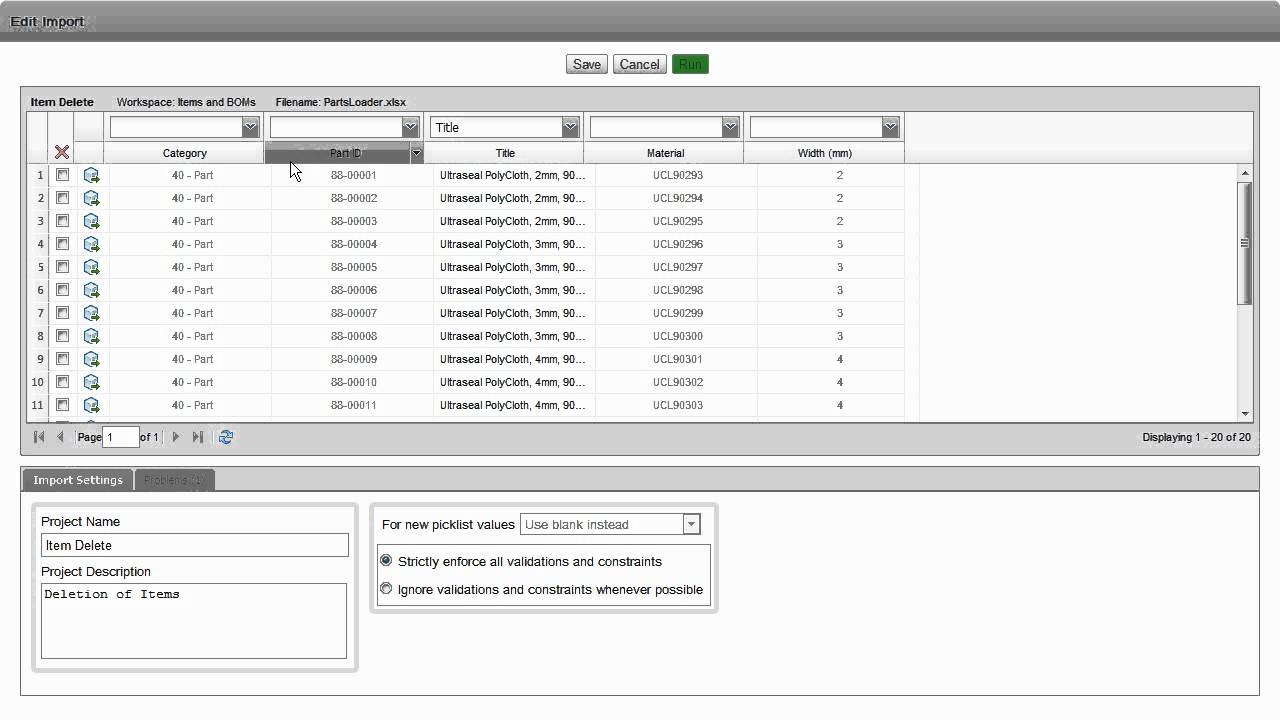The image size is (1280, 720).
Task: Select Strictly enforce all validations radio
Action: point(386,561)
